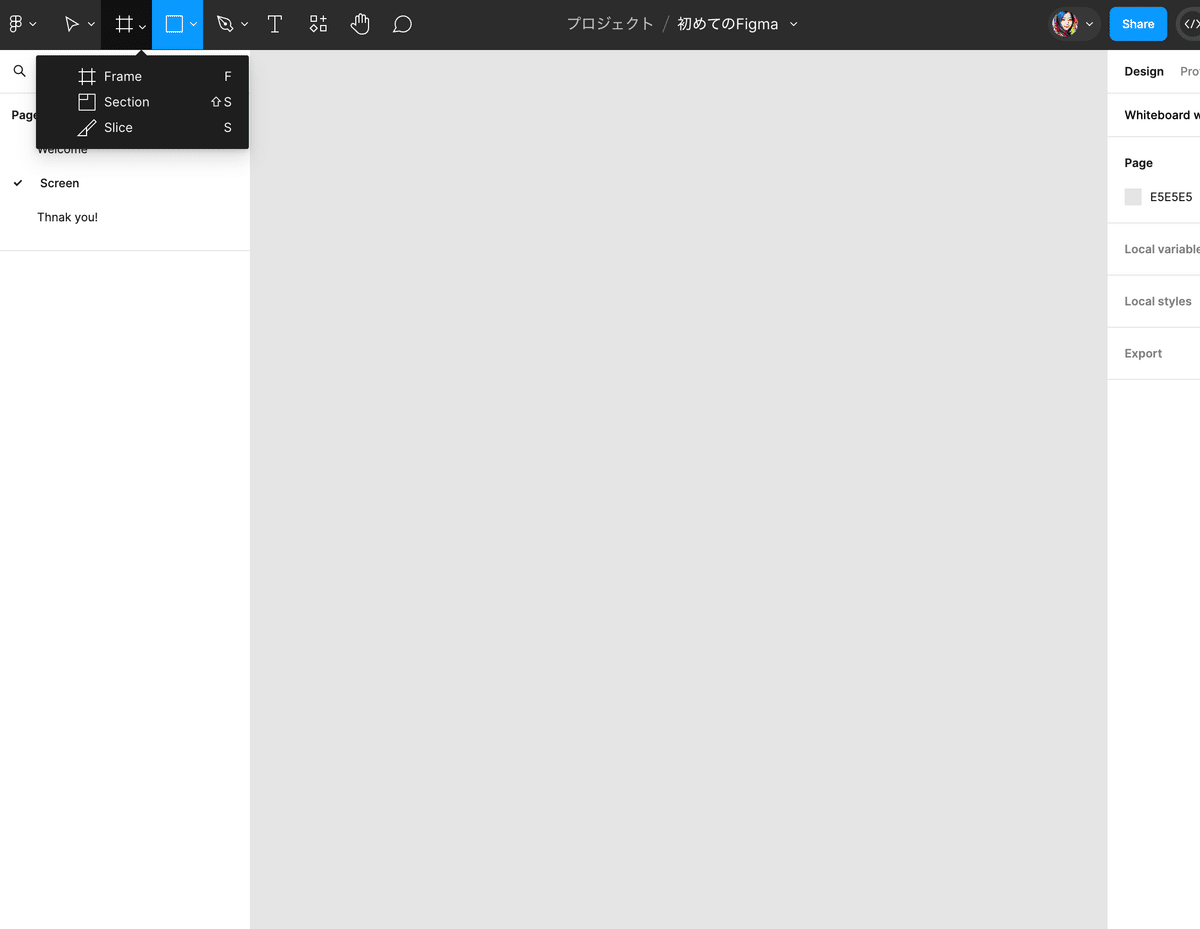Toggle Dev Mode code icon
Viewport: 1200px width, 929px height.
point(1190,24)
